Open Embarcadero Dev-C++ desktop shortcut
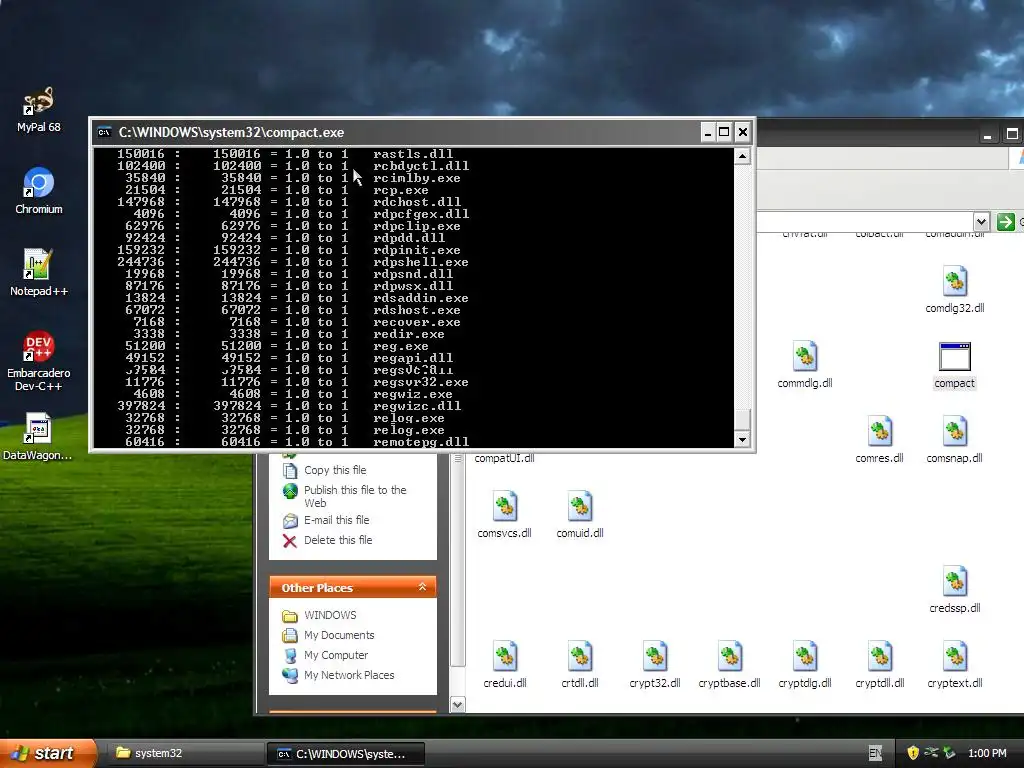This screenshot has width=1024, height=768. 39,361
